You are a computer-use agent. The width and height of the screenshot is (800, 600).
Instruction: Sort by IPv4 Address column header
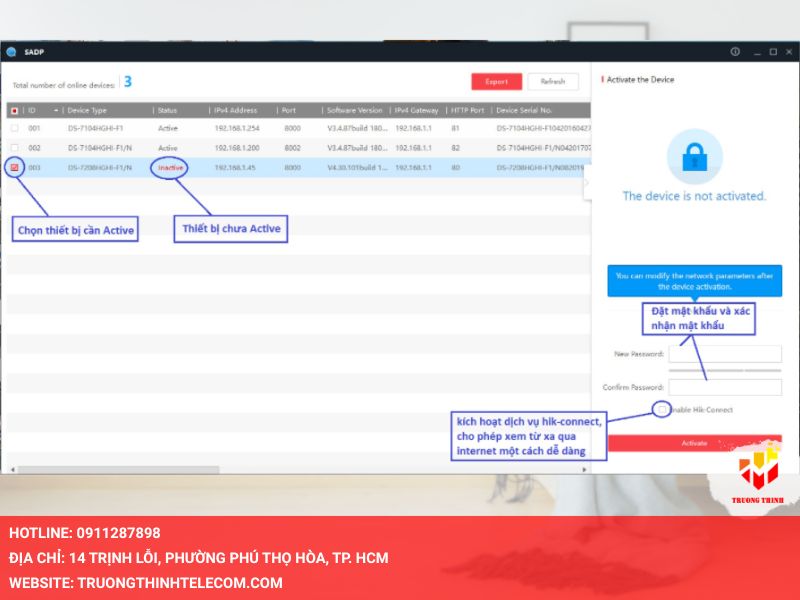click(x=236, y=110)
